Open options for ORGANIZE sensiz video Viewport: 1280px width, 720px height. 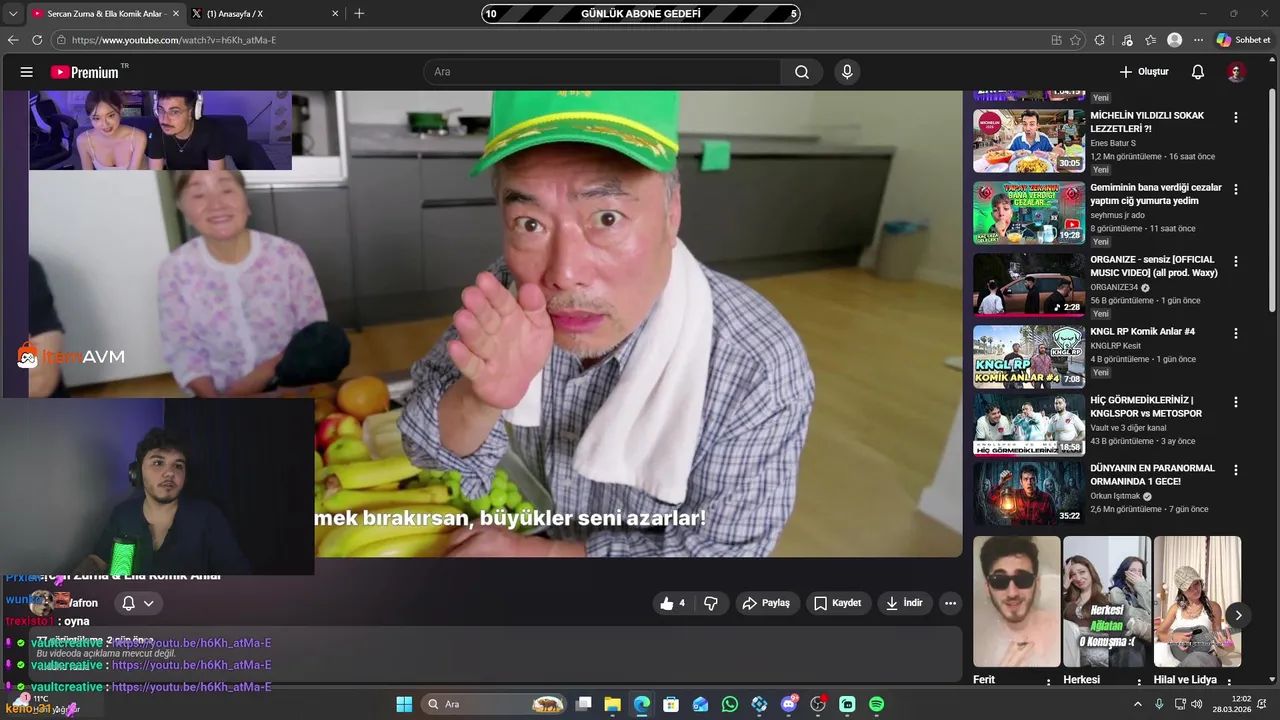1236,261
